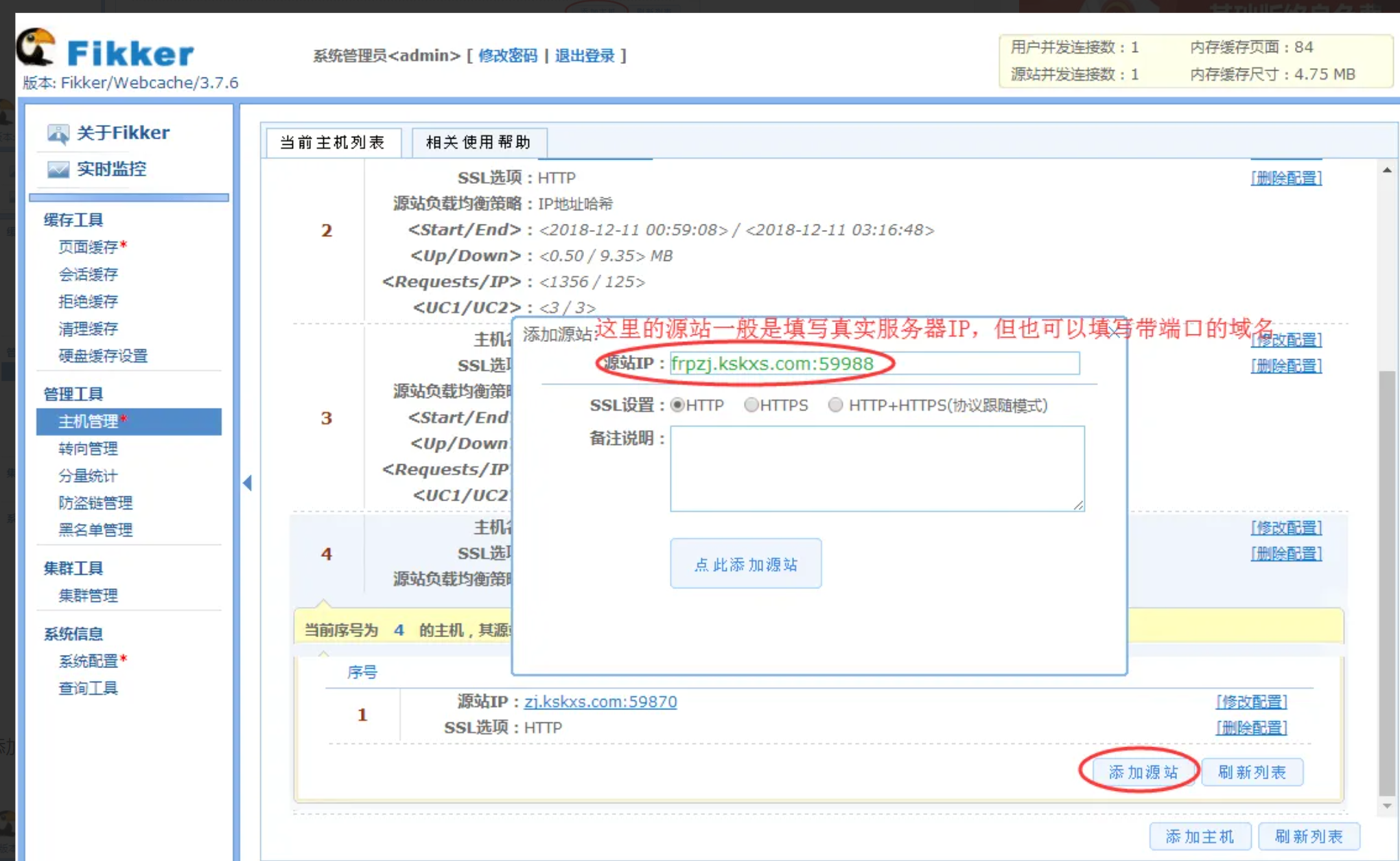This screenshot has width=1400, height=861.
Task: Click the 实时监控 chart icon
Action: (58, 169)
